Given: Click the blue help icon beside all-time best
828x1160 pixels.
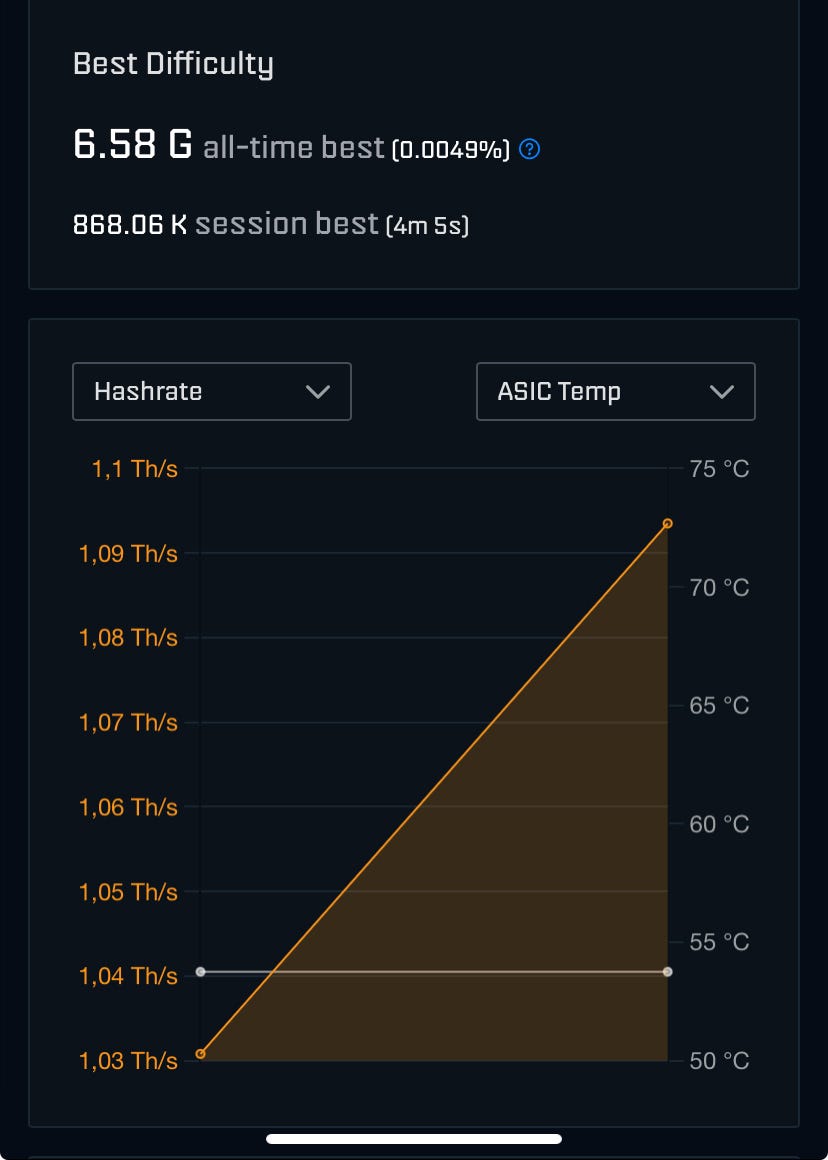Looking at the screenshot, I should click(x=531, y=150).
